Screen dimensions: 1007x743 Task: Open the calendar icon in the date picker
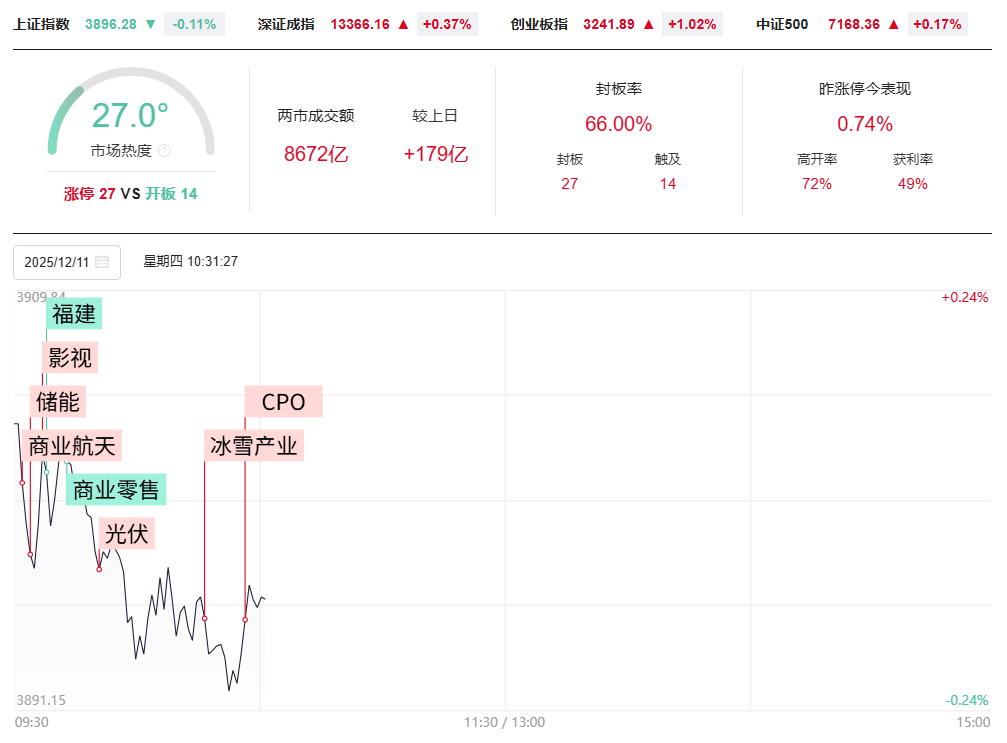point(102,262)
